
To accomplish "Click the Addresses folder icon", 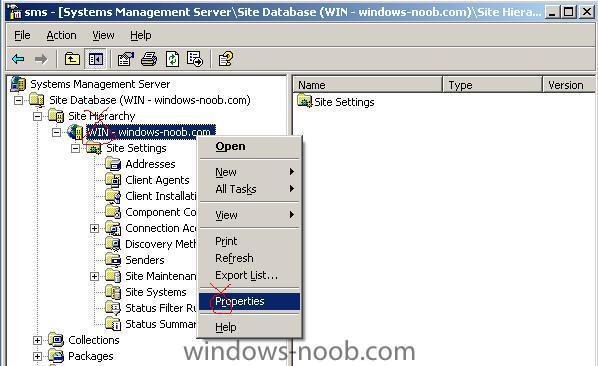I will 113,164.
